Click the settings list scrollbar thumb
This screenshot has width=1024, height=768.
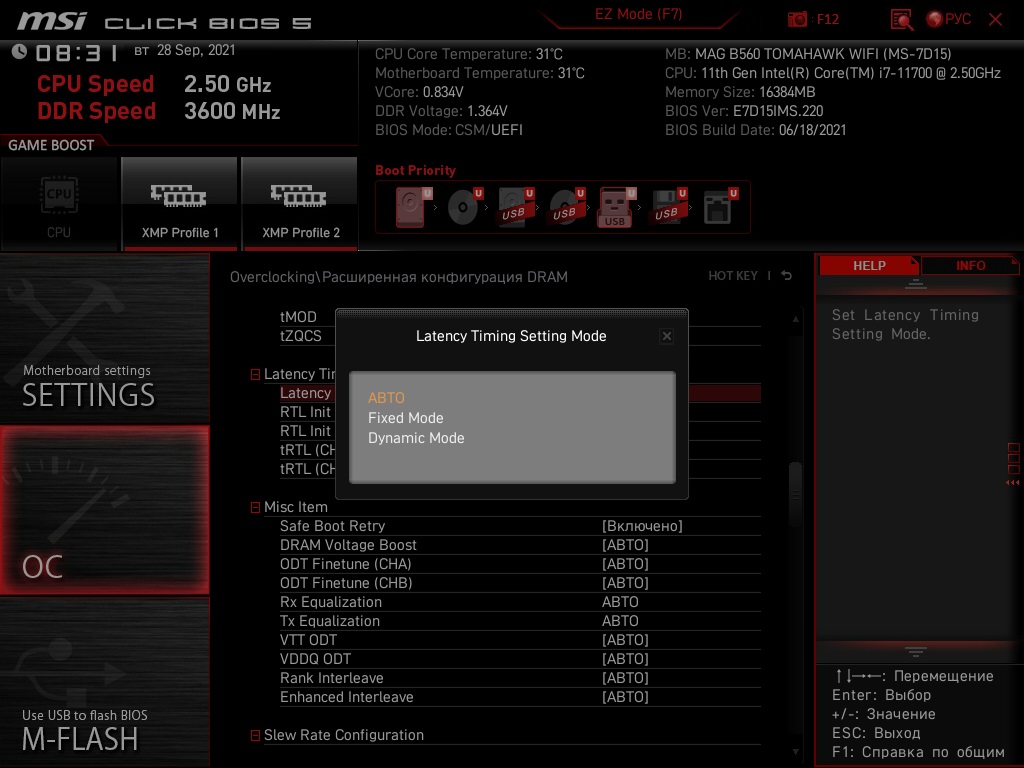click(x=795, y=494)
